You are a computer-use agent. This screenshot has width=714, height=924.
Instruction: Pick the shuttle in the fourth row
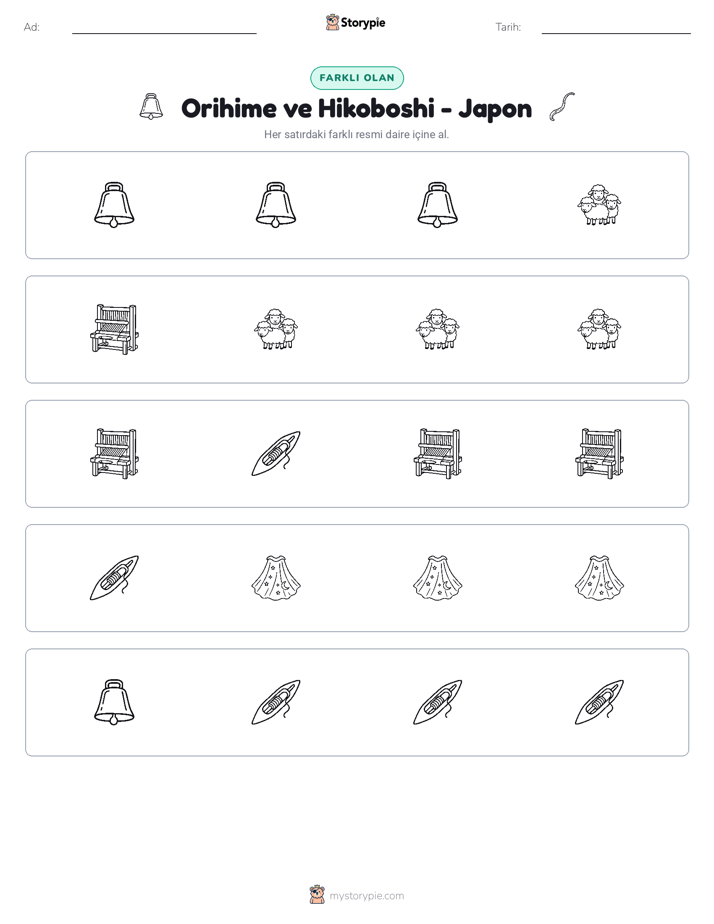pos(114,578)
